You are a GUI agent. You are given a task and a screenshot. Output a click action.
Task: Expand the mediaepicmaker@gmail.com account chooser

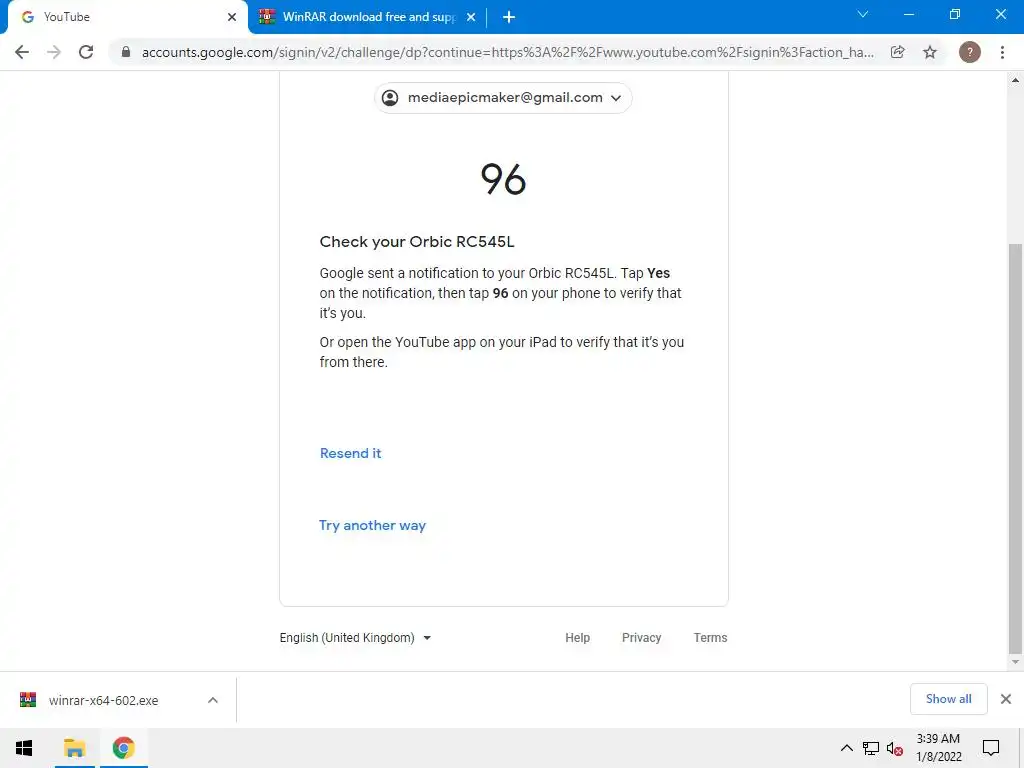tap(503, 98)
